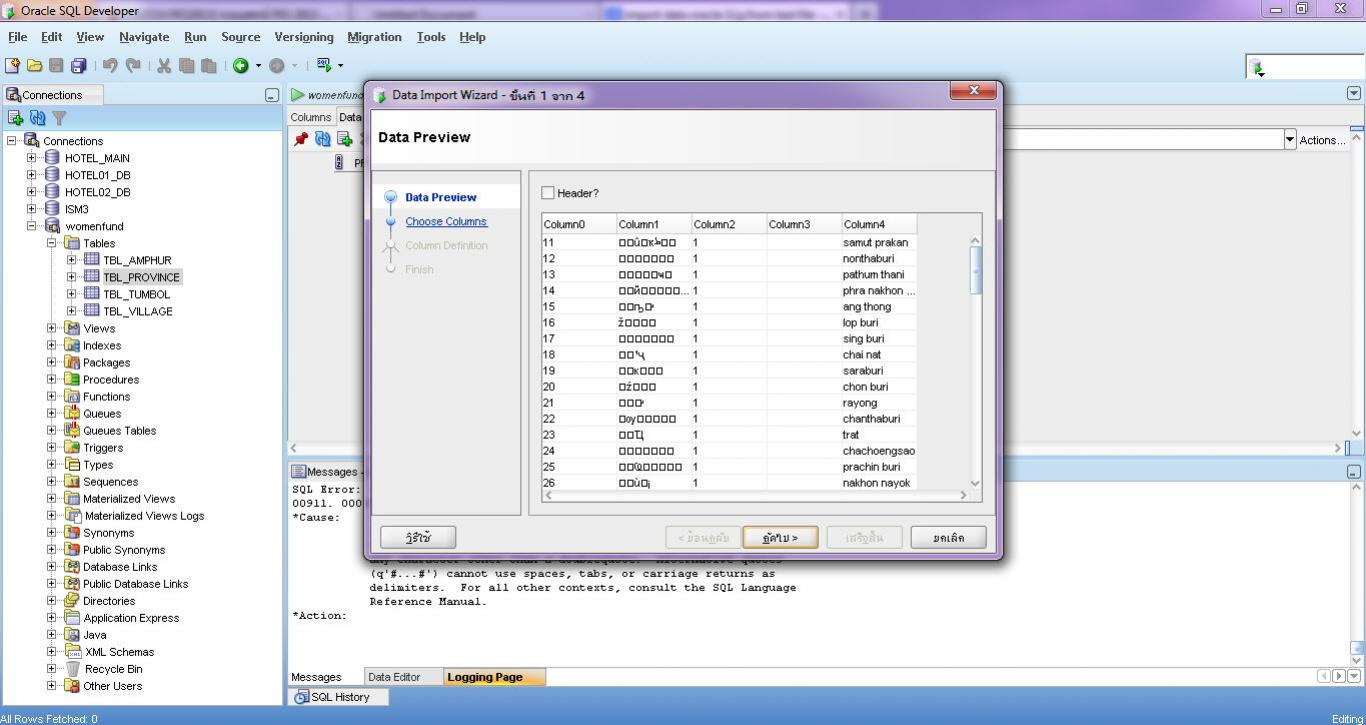Expand the Views node
Screen dimensions: 1366x725
[x=52, y=328]
